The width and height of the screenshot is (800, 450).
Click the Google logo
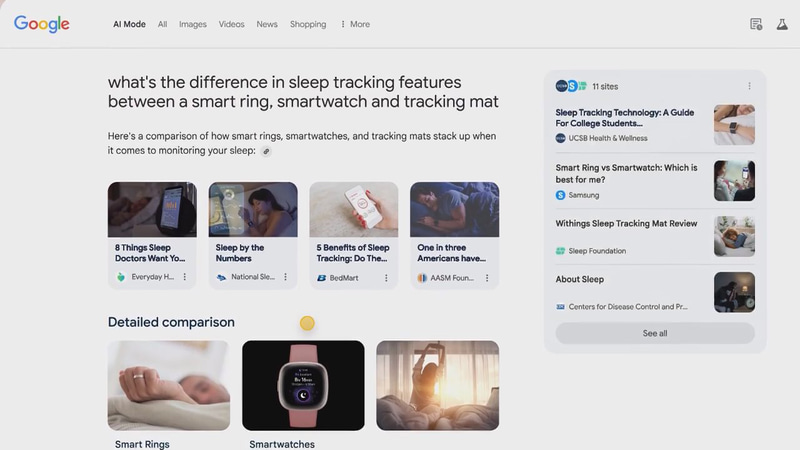[41, 24]
